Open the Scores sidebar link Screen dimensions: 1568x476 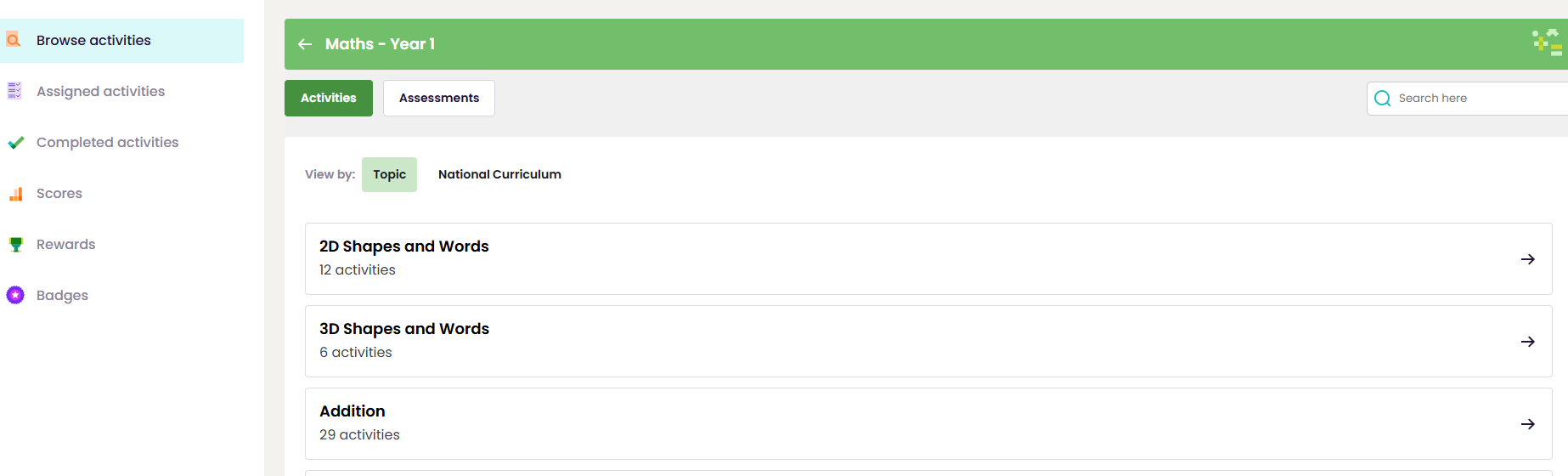pos(59,194)
